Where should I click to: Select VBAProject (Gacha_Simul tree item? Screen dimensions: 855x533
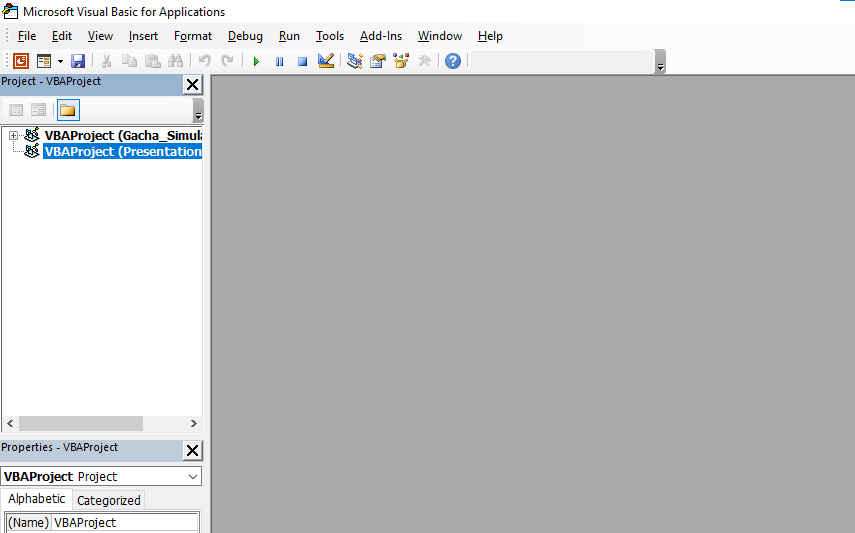123,135
